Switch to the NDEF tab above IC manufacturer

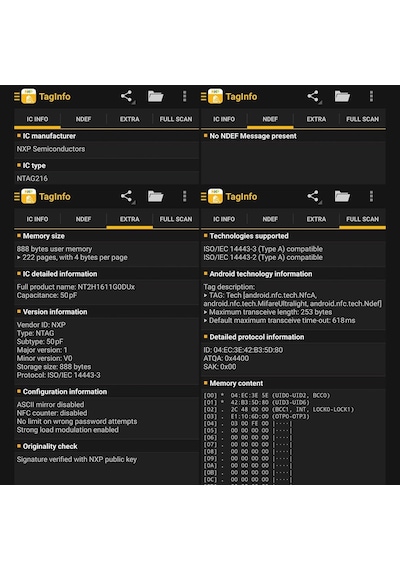point(83,119)
